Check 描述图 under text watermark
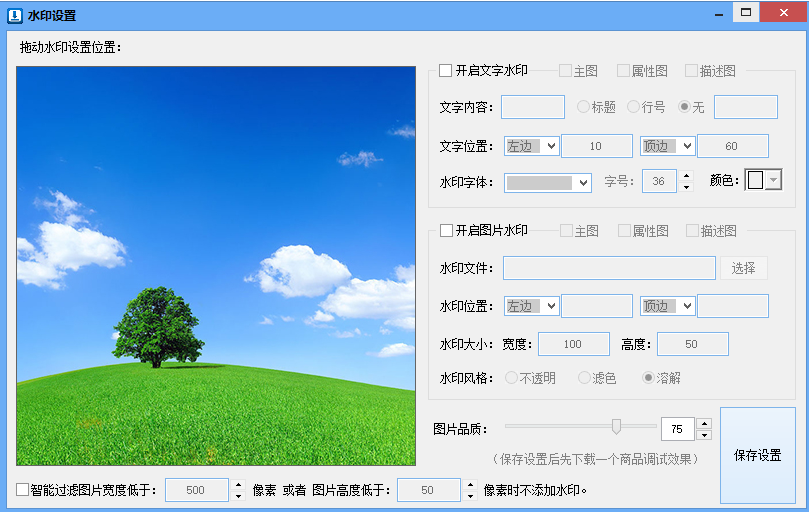Screen dimensions: 809x512 click(x=691, y=71)
